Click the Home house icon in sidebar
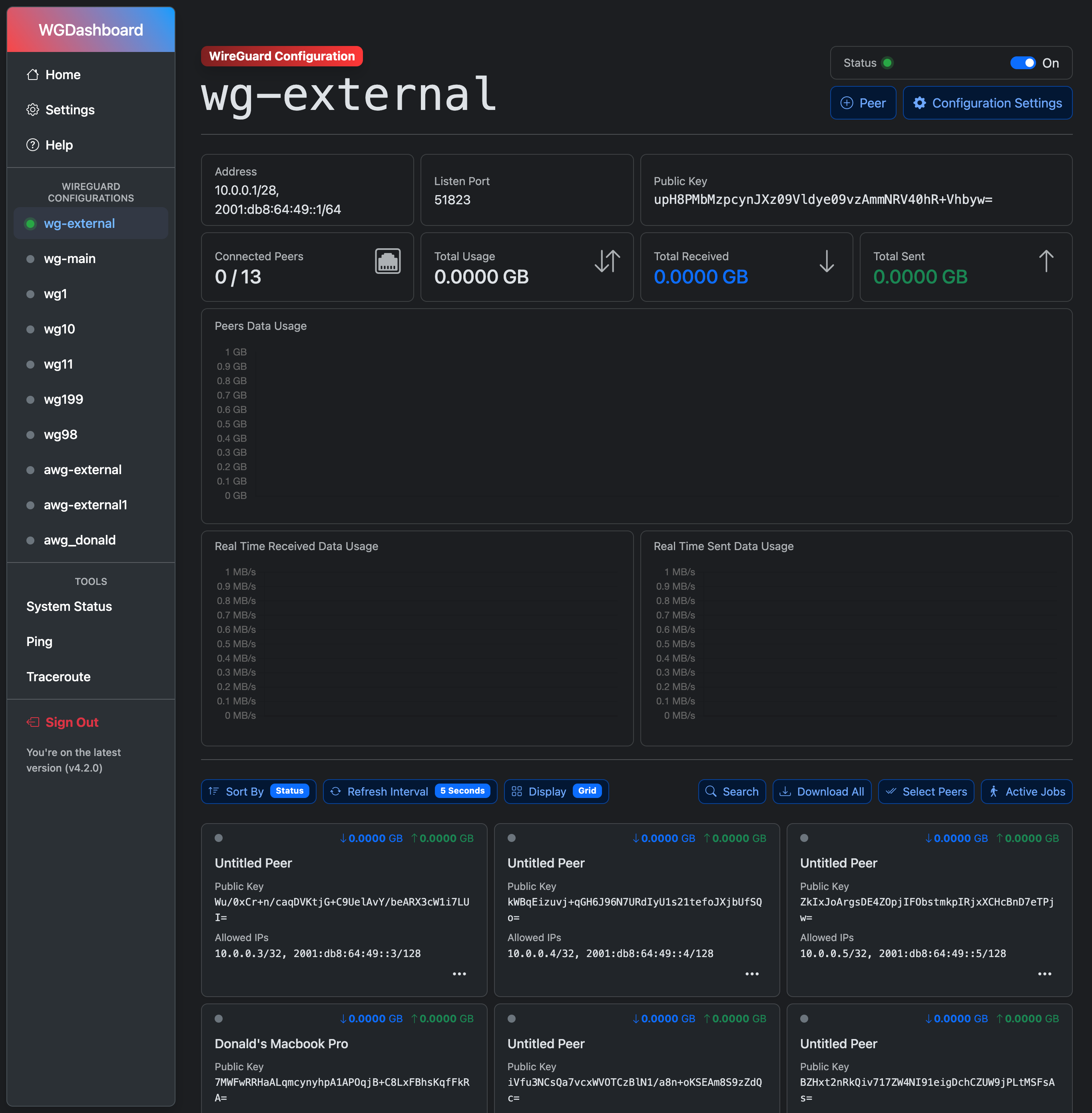This screenshot has width=1092, height=1113. [33, 75]
